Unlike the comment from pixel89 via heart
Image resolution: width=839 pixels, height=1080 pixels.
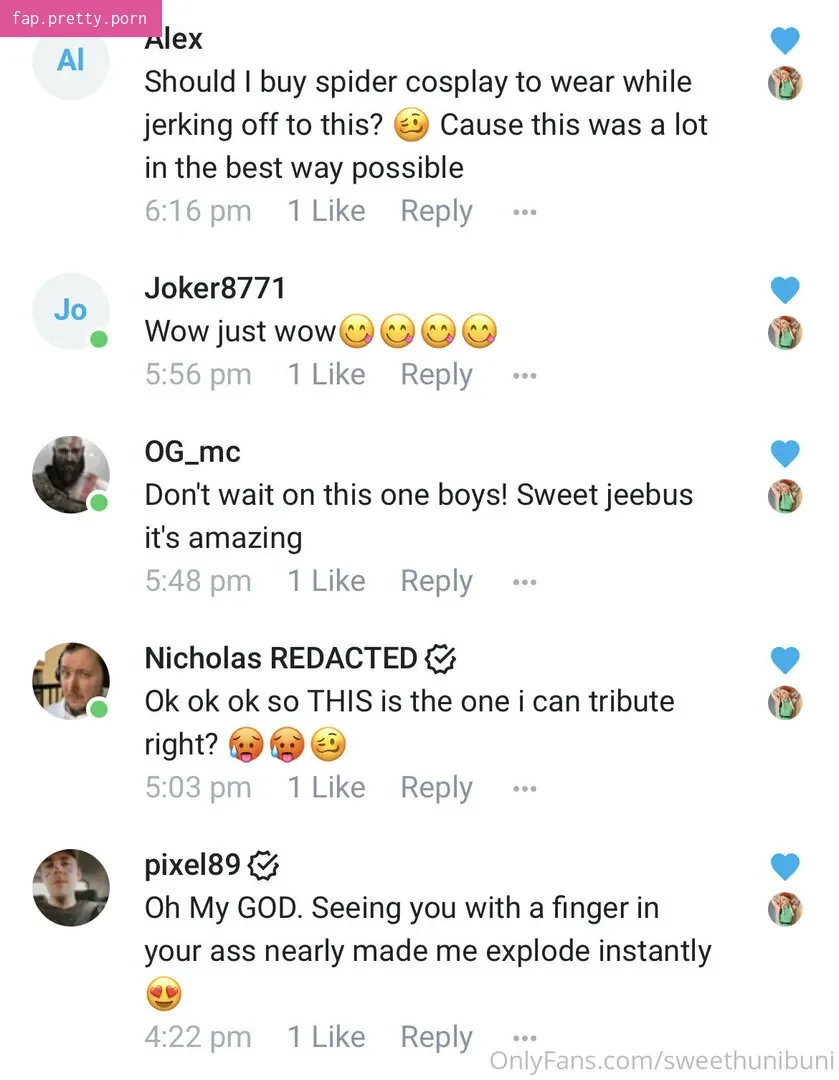click(x=785, y=867)
